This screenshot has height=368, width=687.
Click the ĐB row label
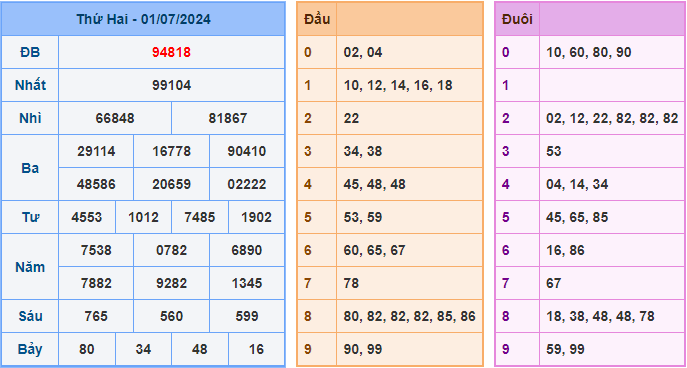click(30, 53)
